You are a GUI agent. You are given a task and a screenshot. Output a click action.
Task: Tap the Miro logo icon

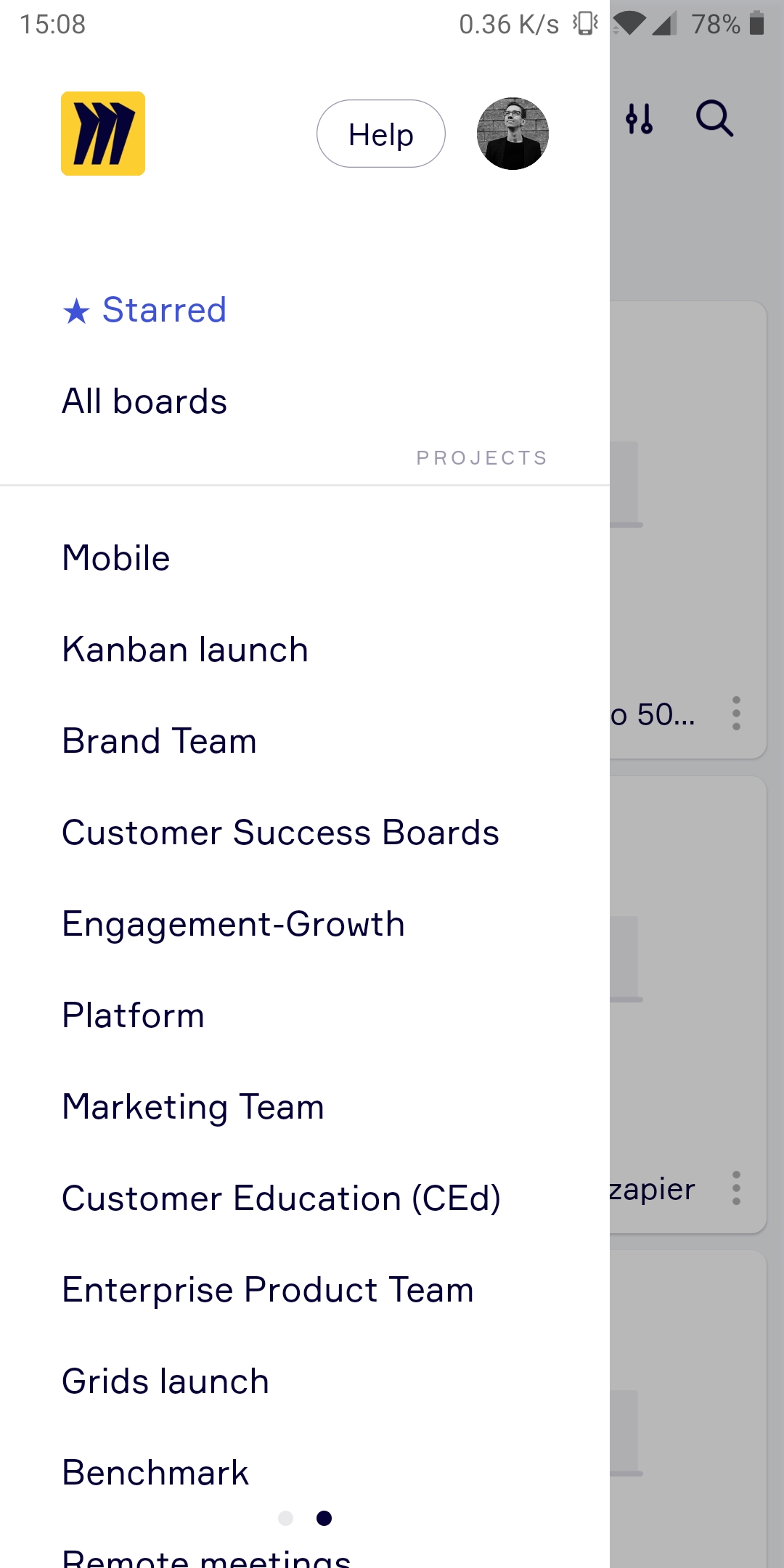point(103,134)
